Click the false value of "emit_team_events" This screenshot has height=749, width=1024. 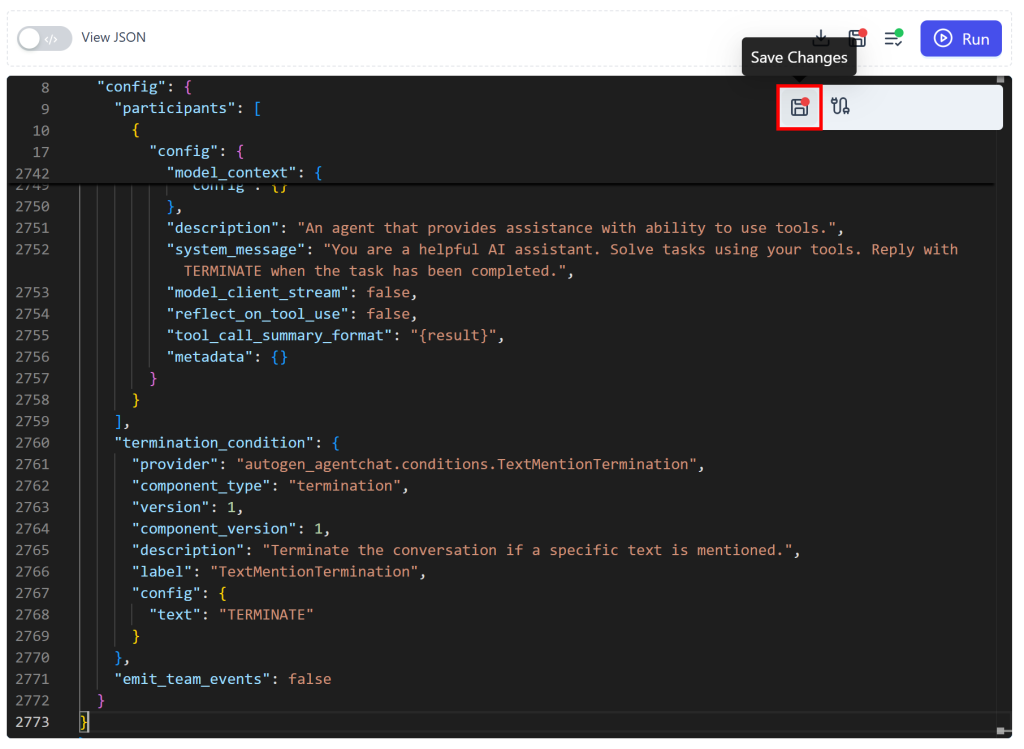click(309, 679)
